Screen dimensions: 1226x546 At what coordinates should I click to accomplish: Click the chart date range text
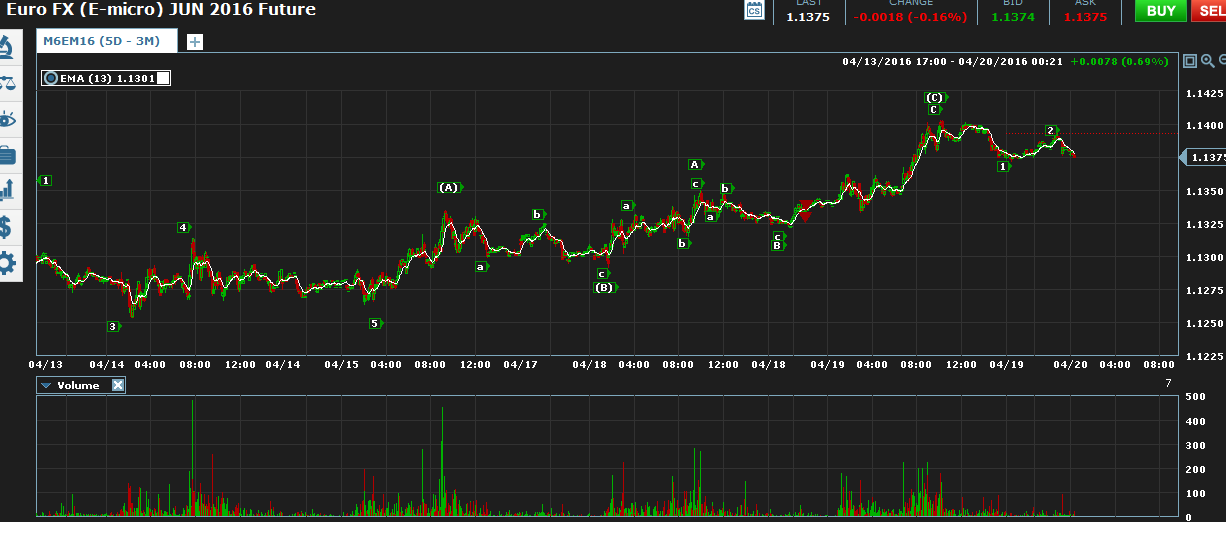(x=952, y=61)
